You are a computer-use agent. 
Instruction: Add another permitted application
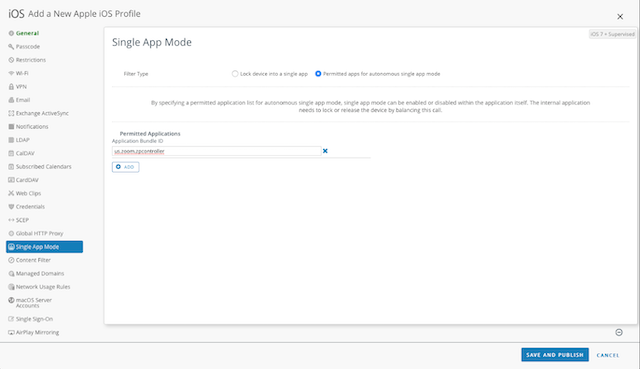pos(126,167)
